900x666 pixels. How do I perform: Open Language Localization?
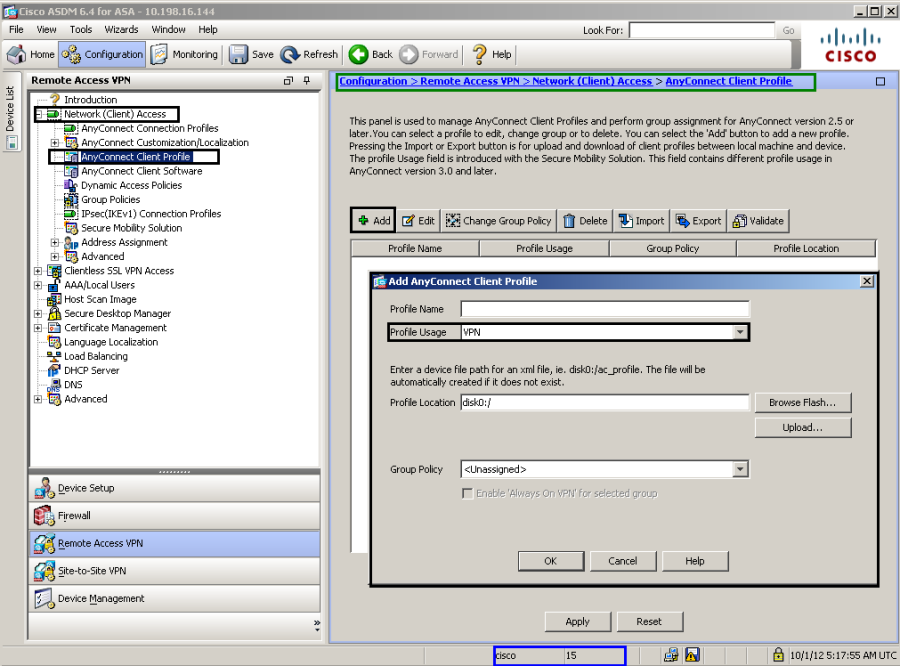coord(111,342)
